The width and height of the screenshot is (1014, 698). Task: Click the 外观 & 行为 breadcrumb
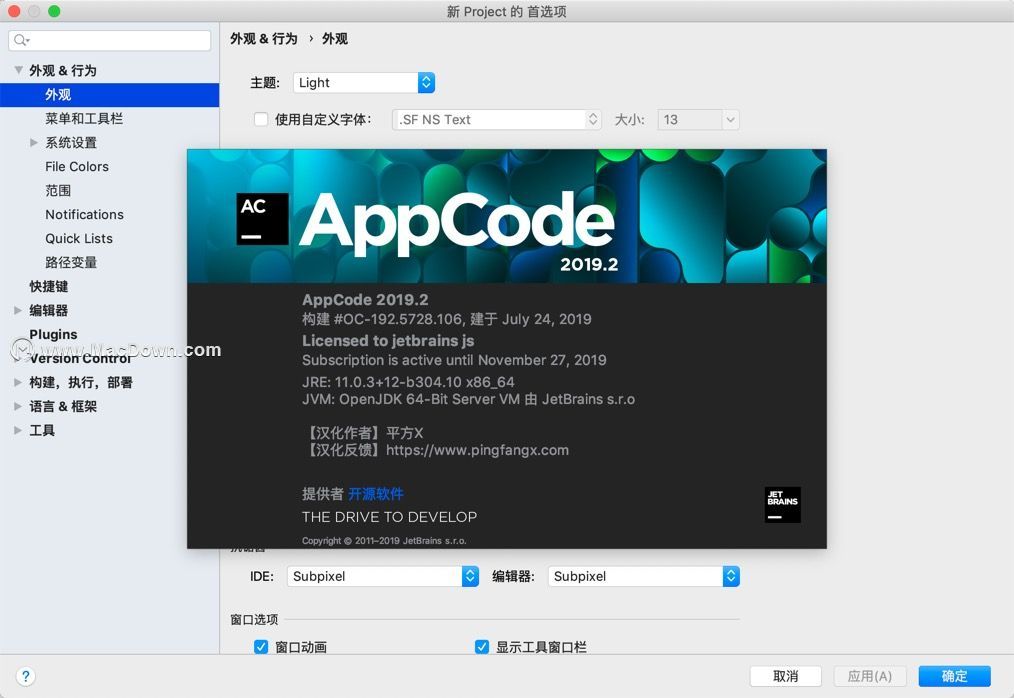[x=264, y=39]
